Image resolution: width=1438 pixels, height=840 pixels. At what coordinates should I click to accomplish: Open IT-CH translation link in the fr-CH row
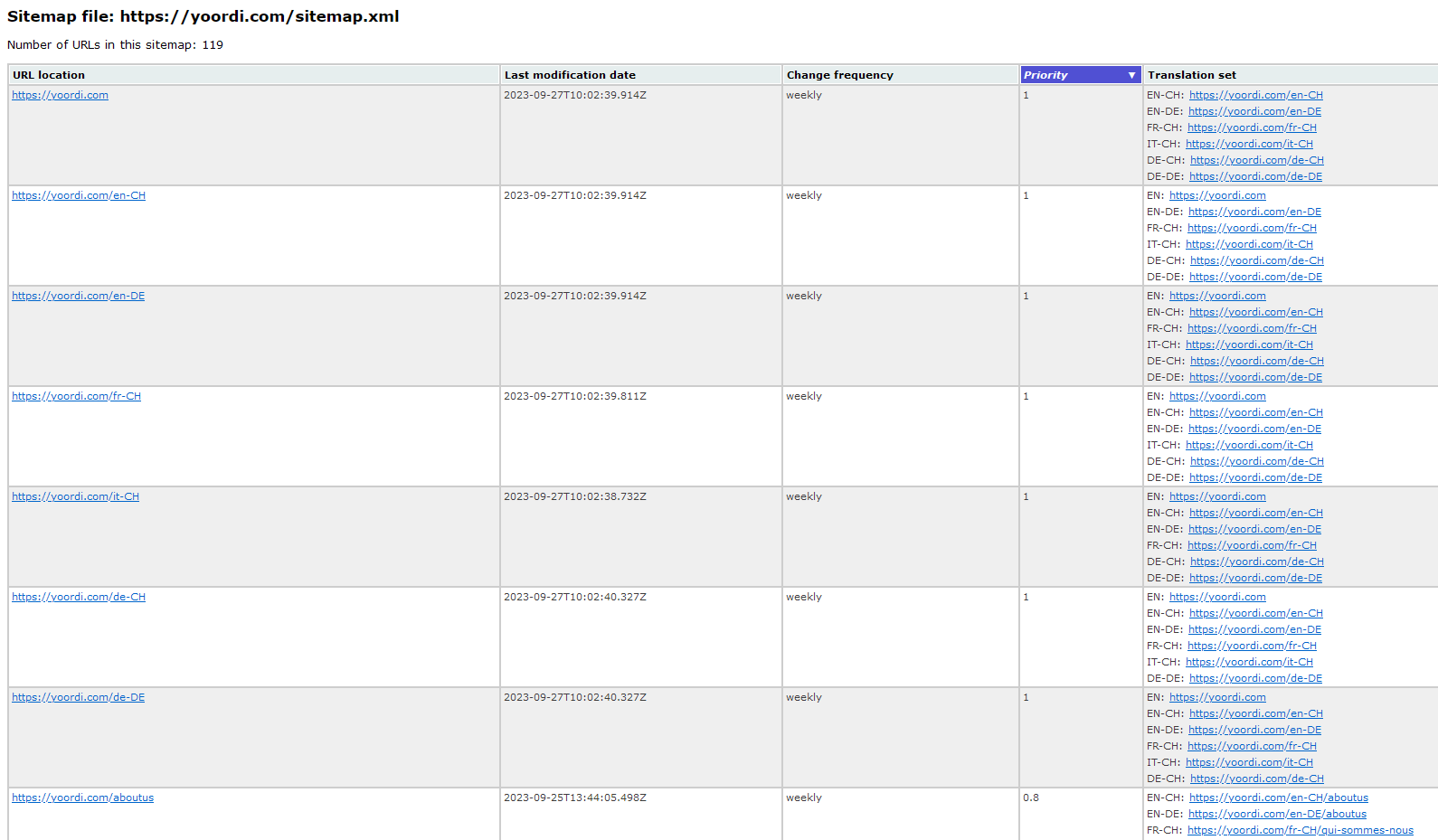point(1249,445)
